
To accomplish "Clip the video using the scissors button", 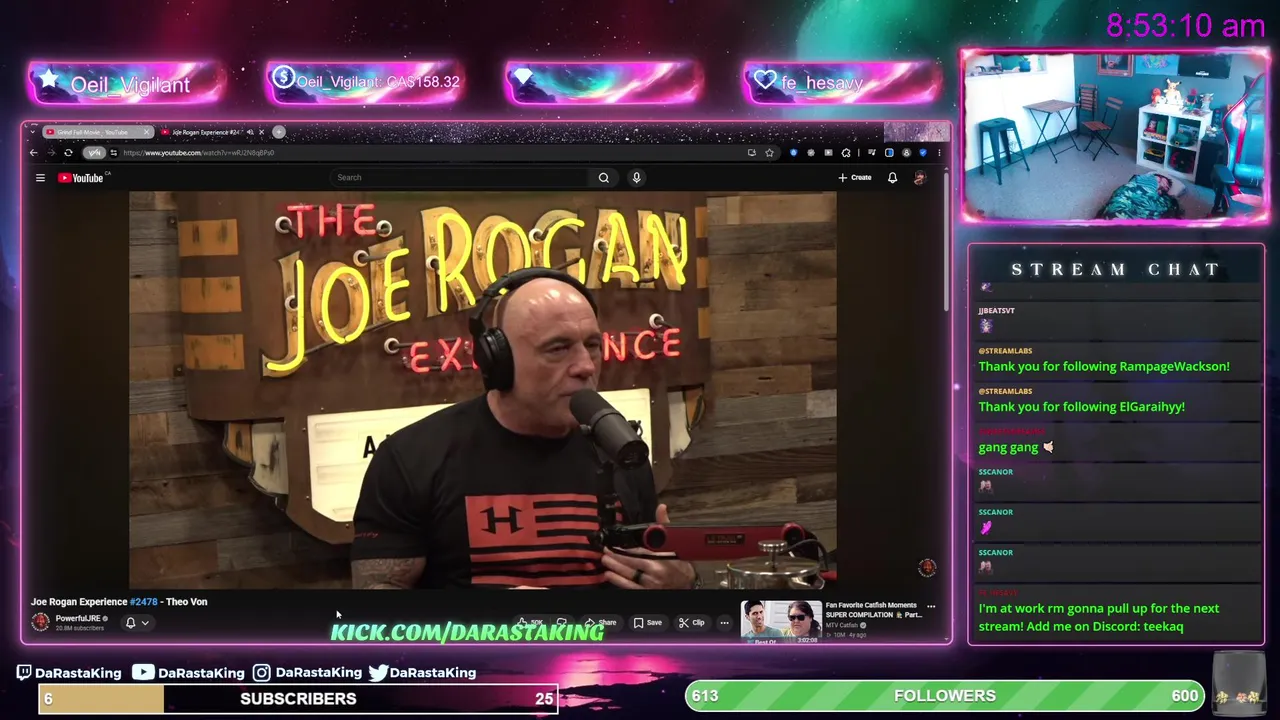I will [x=691, y=622].
